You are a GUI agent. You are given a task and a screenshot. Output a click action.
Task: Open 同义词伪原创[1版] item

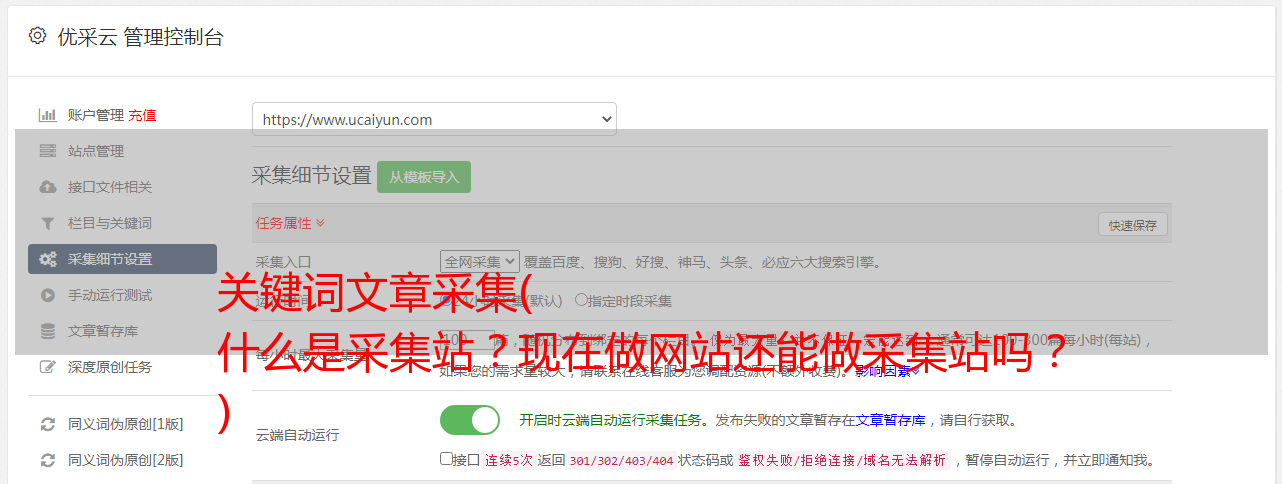click(125, 424)
